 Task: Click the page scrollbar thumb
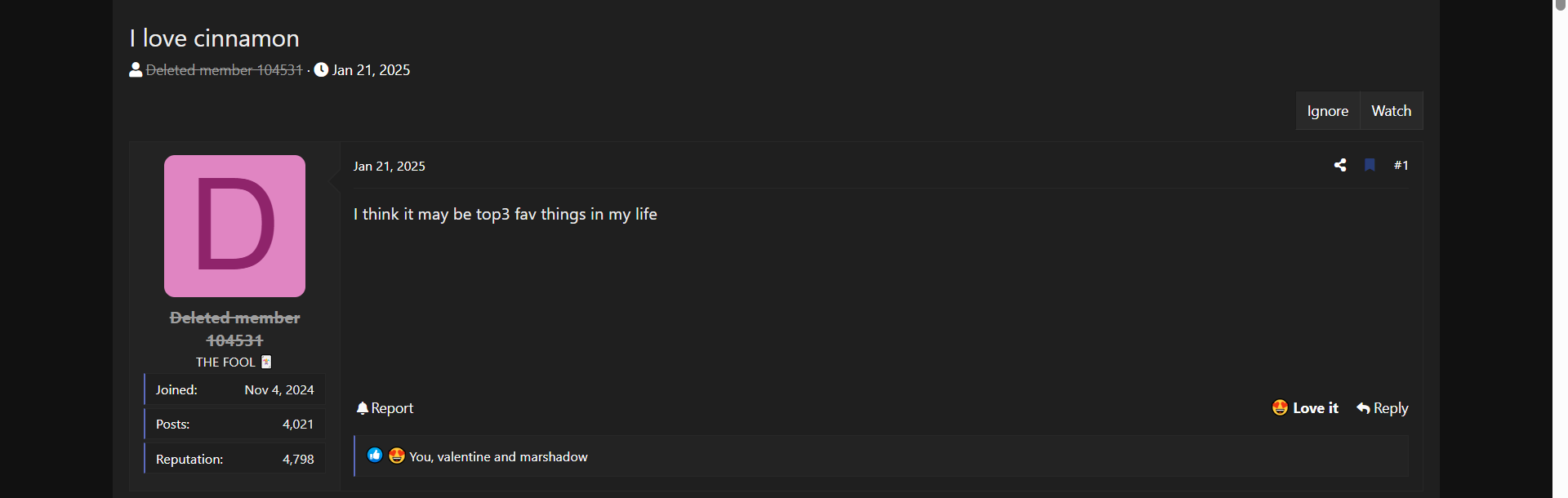(1560, 5)
